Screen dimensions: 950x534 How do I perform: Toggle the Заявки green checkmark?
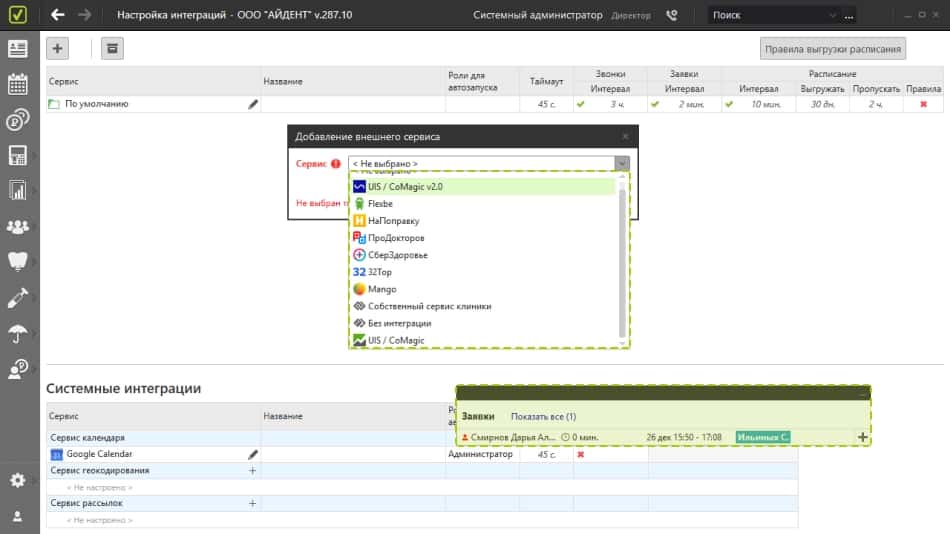656,104
